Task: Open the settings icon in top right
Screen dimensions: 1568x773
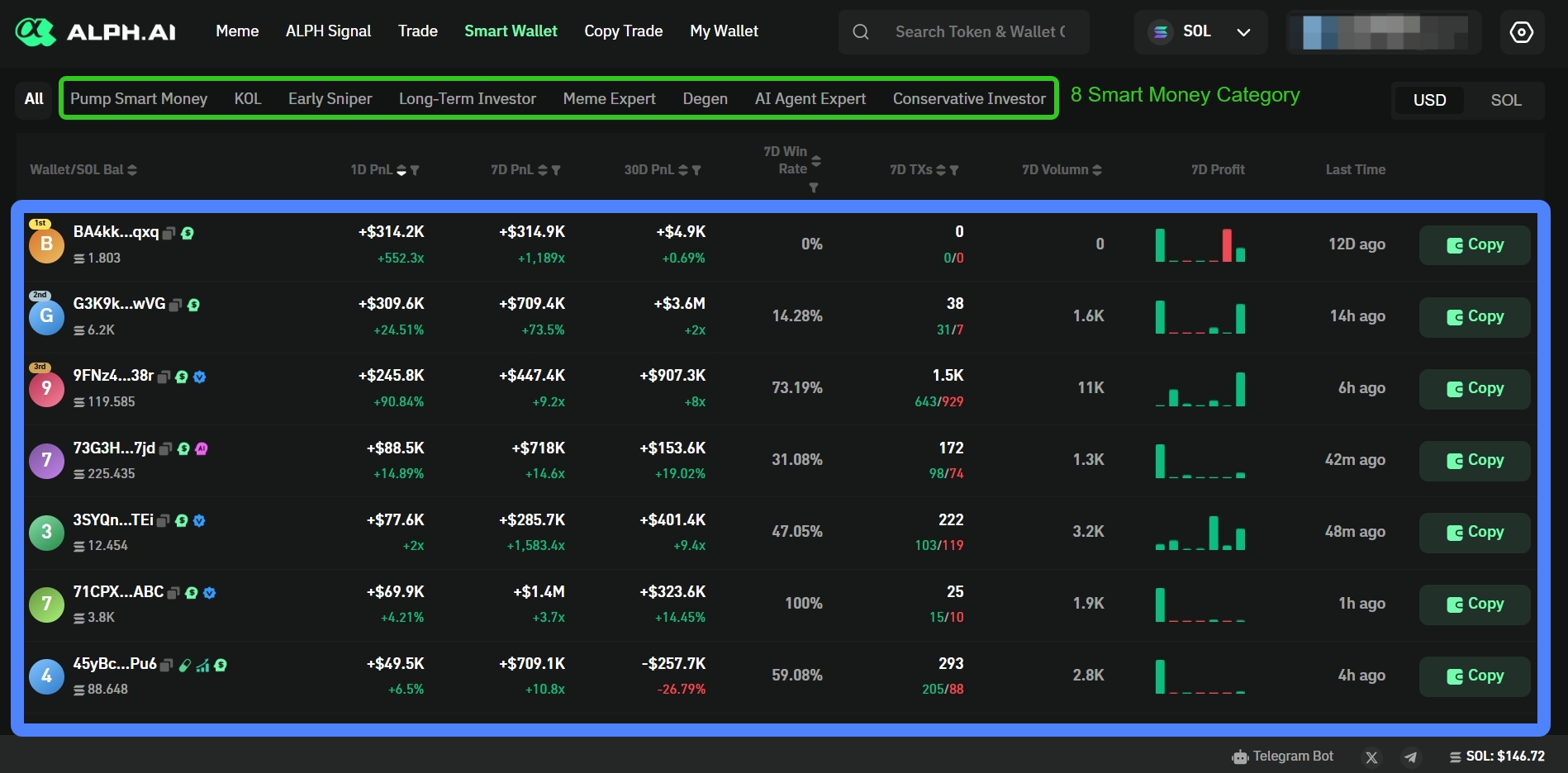Action: [1521, 32]
